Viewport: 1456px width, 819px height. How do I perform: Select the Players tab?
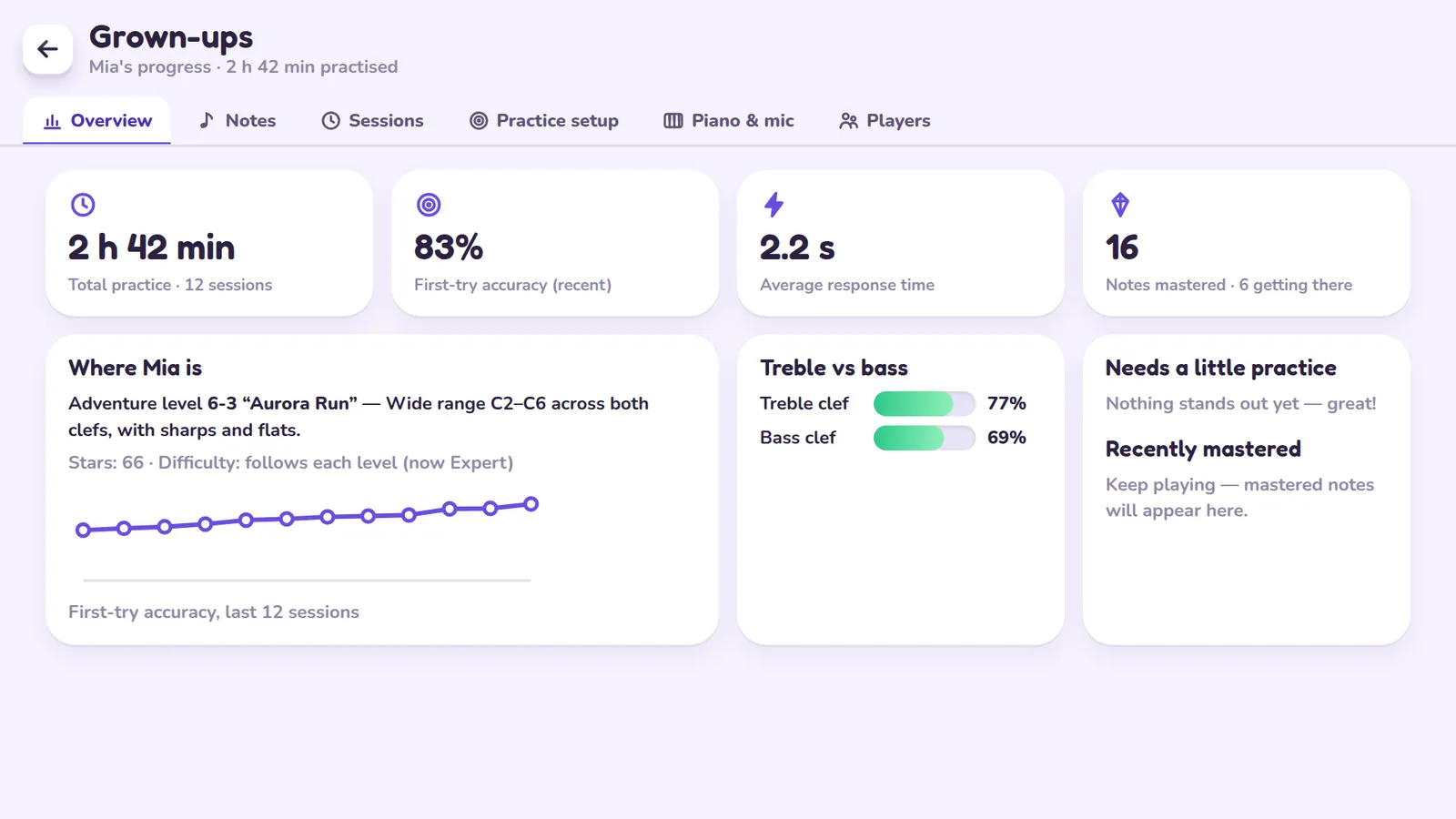tap(885, 121)
